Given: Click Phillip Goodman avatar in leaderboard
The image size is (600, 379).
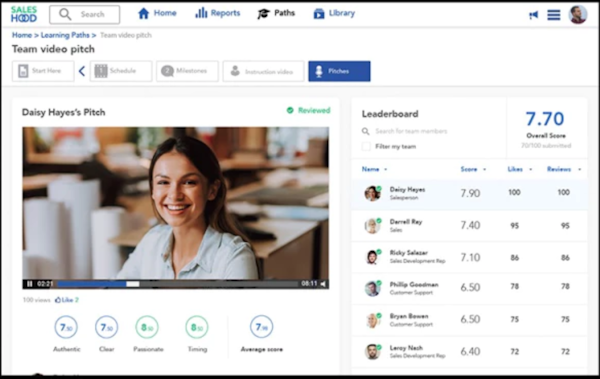Looking at the screenshot, I should click(372, 288).
